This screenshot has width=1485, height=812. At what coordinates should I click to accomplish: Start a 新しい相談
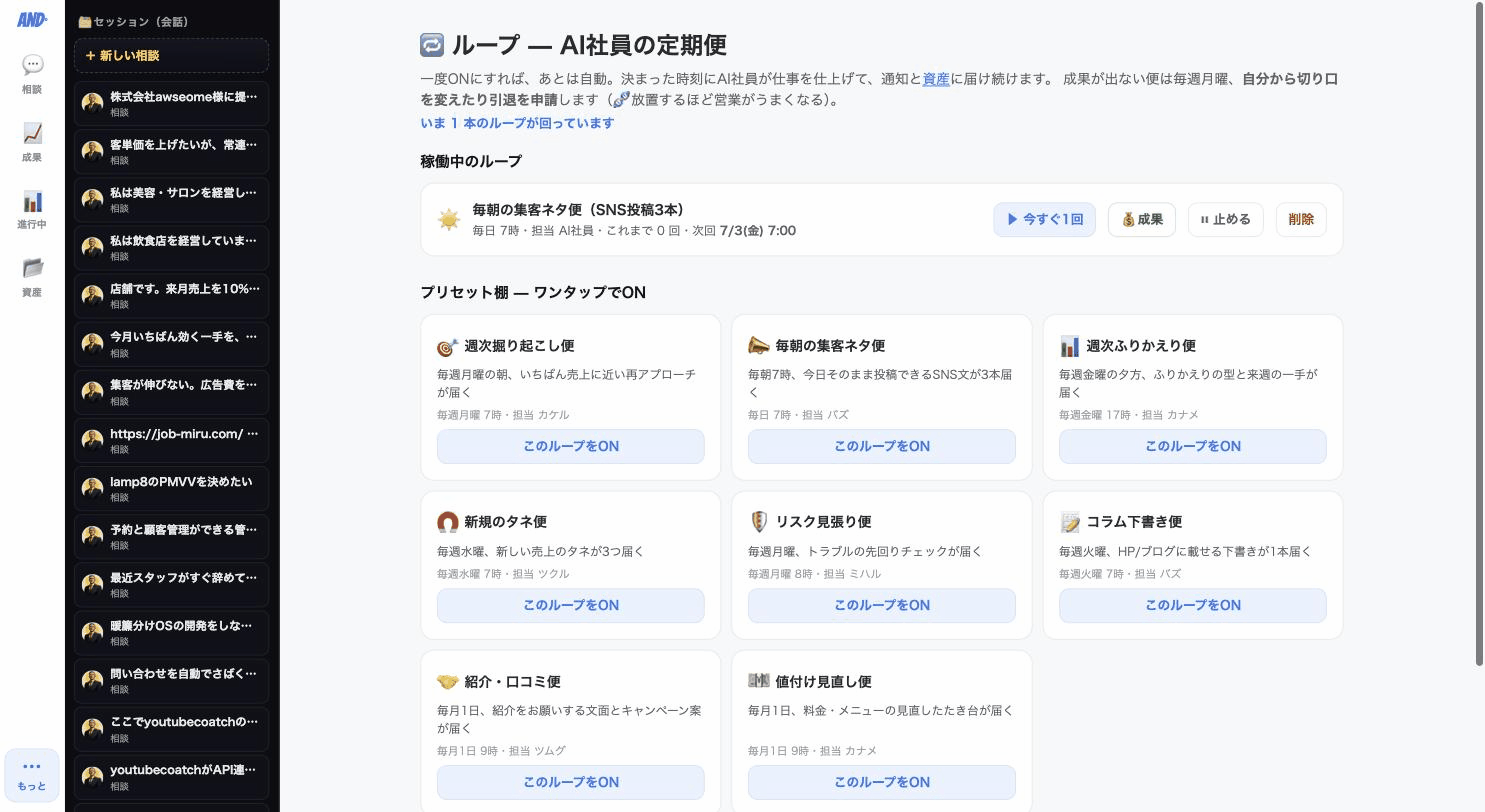[171, 55]
